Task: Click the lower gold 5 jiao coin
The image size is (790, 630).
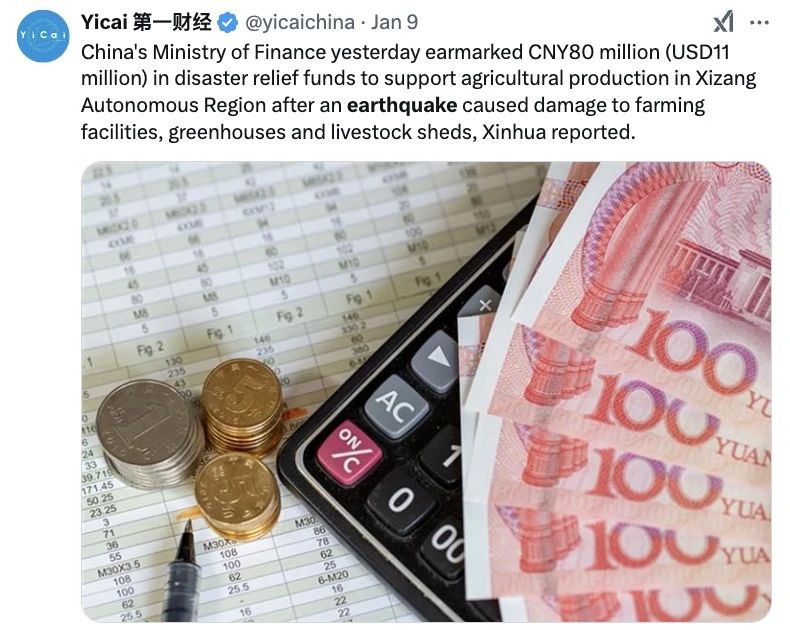Action: [x=237, y=495]
